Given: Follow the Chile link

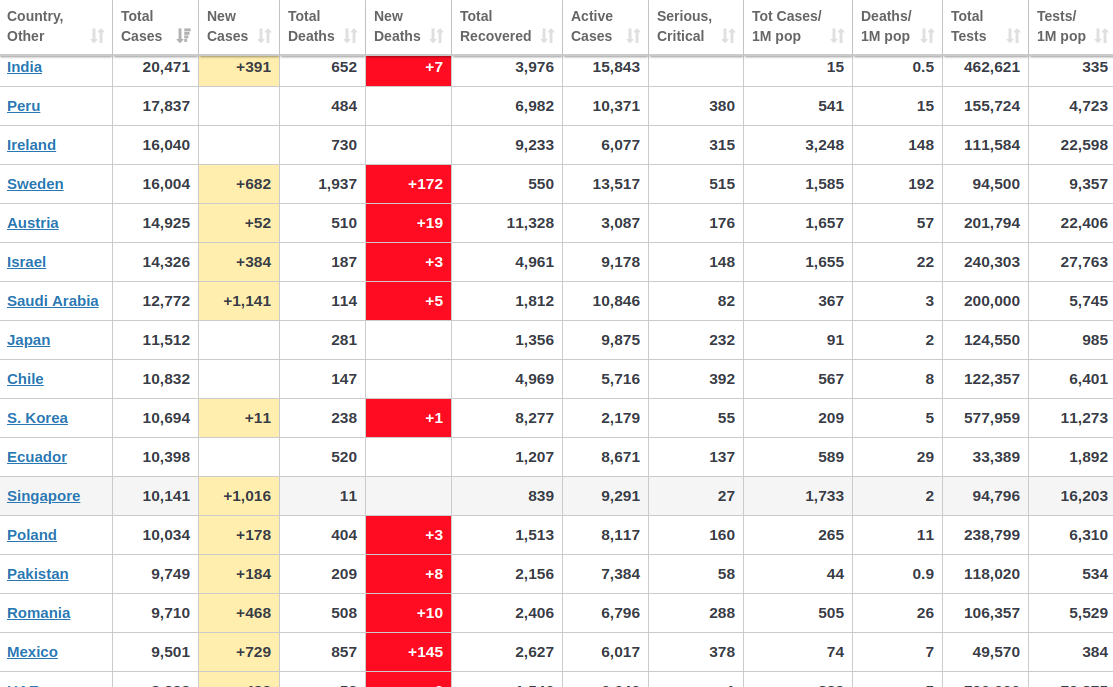Looking at the screenshot, I should pyautogui.click(x=25, y=379).
